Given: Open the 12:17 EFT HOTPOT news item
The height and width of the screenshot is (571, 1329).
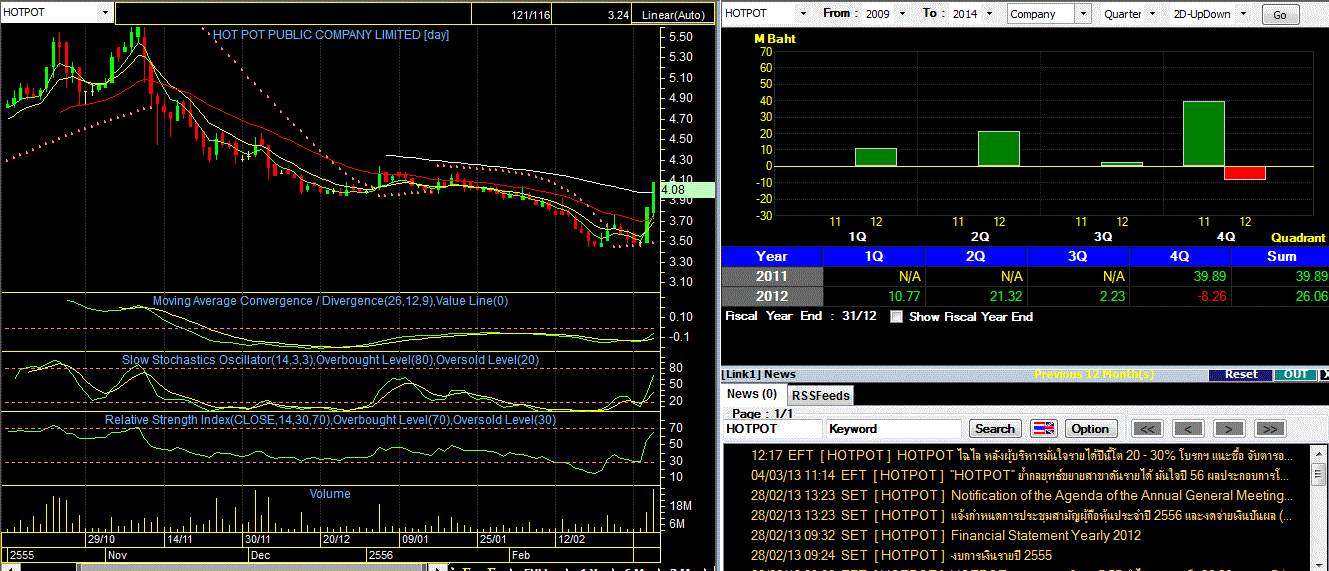Looking at the screenshot, I should point(1020,455).
